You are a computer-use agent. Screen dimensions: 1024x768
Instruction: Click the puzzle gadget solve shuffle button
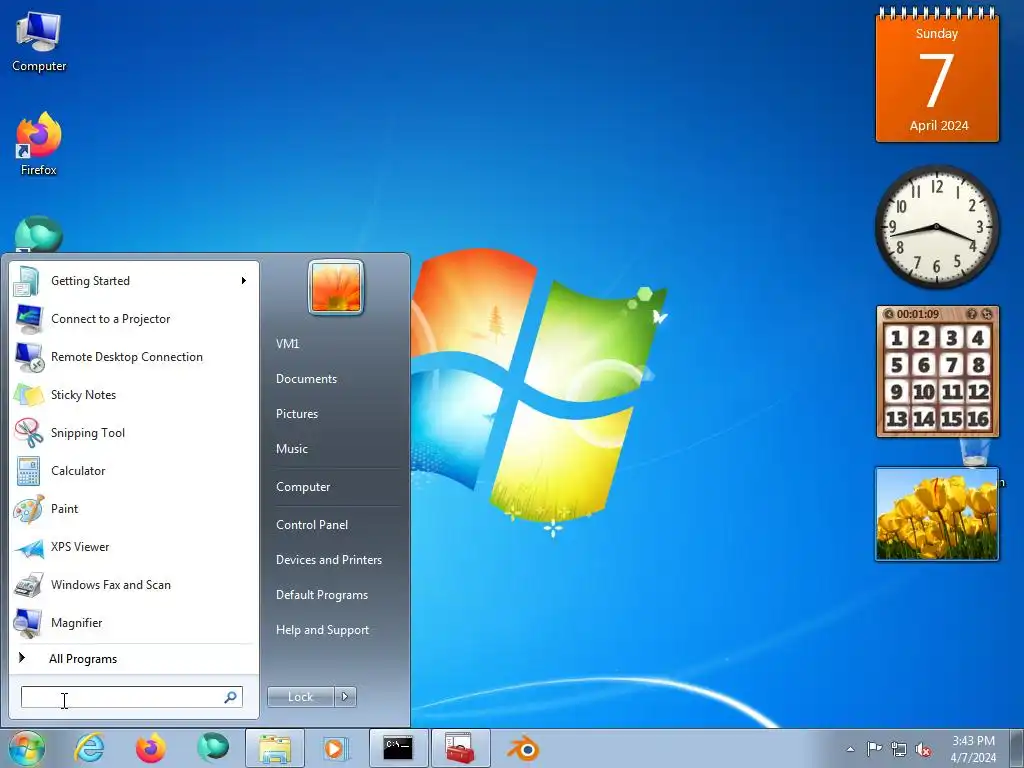987,314
